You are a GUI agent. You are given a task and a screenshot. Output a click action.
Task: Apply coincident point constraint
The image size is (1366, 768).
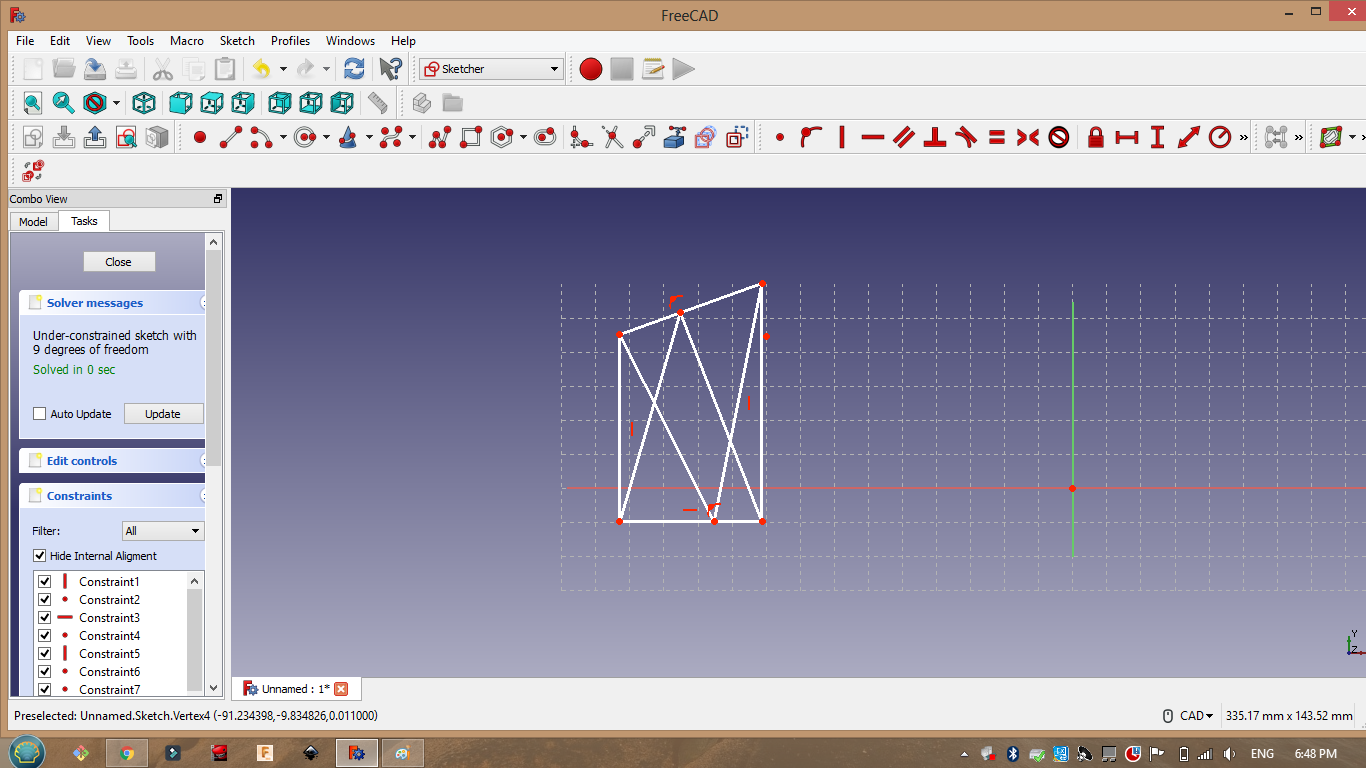coord(780,137)
